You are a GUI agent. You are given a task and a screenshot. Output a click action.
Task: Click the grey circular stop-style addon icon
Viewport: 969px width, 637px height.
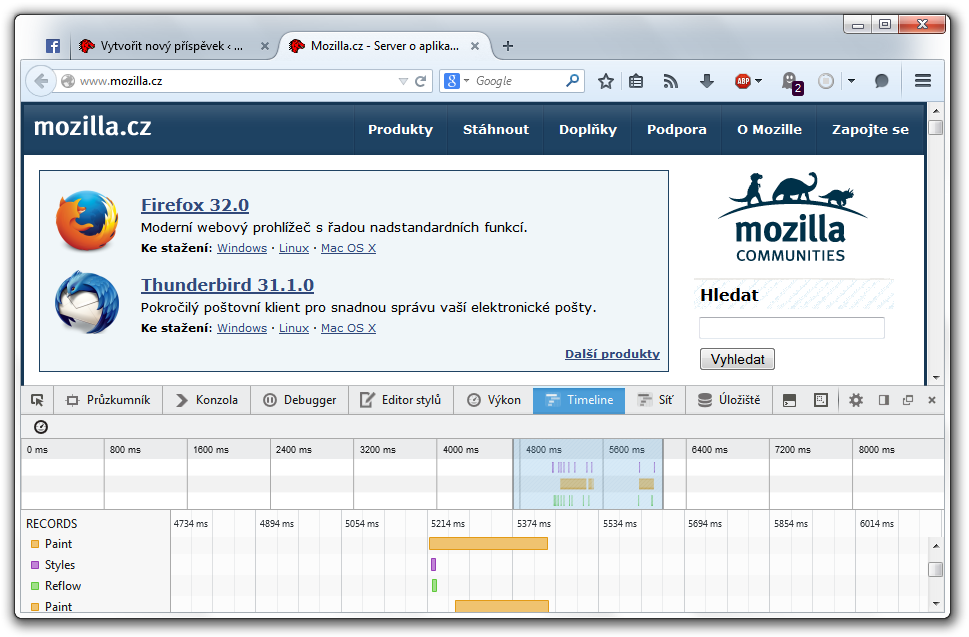coord(826,81)
